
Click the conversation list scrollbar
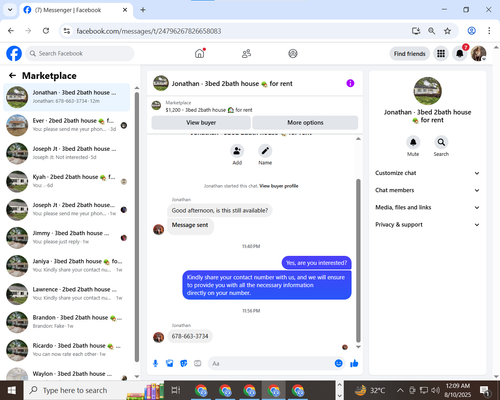click(137, 227)
